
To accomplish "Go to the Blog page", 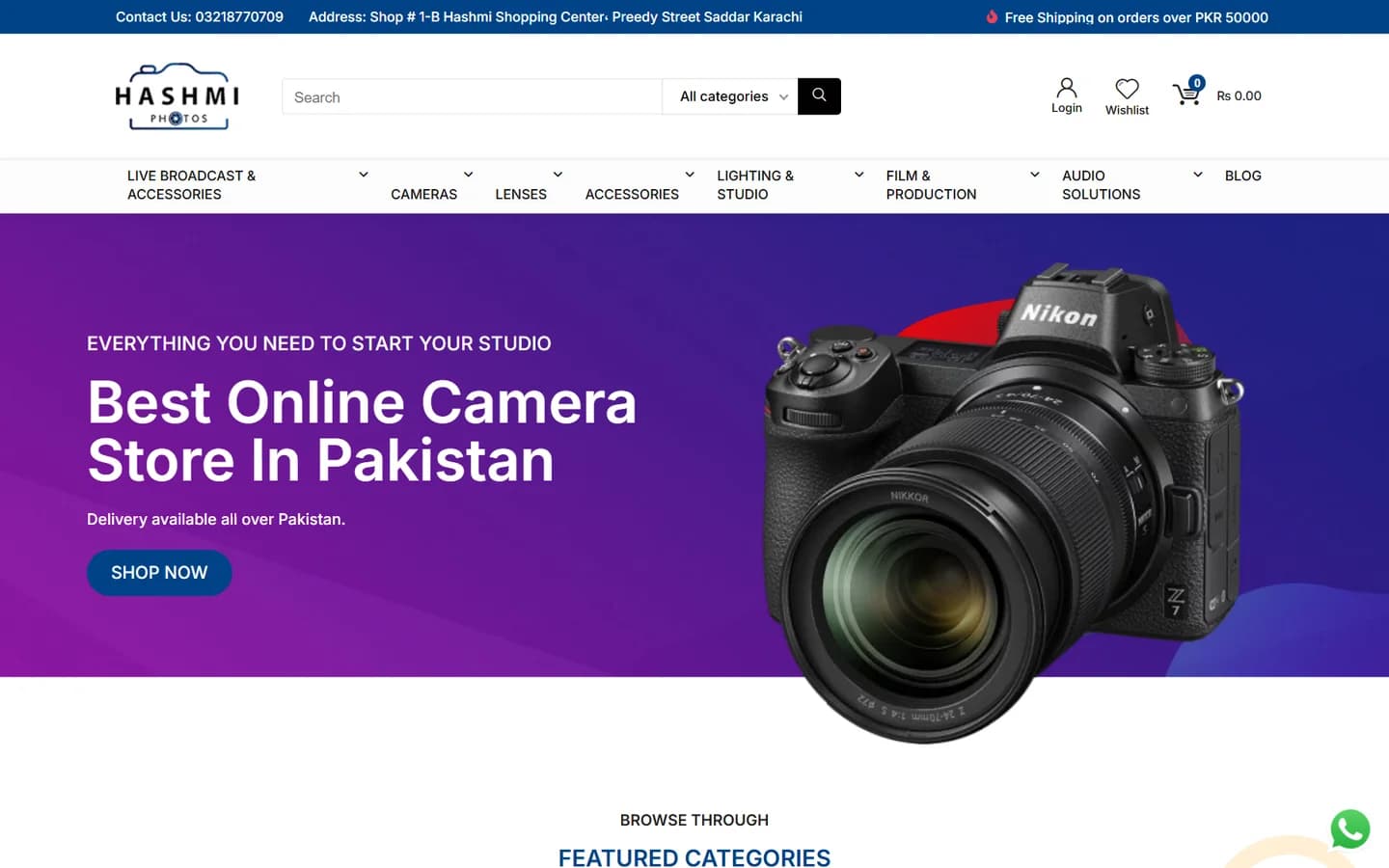I will click(x=1243, y=176).
